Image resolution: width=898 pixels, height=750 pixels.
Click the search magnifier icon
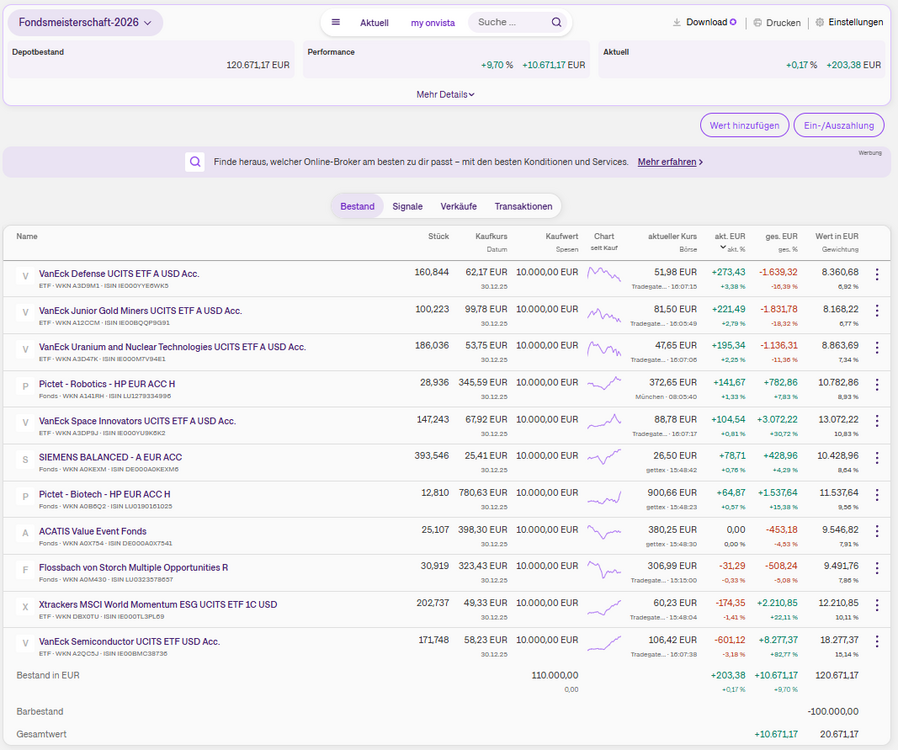556,22
